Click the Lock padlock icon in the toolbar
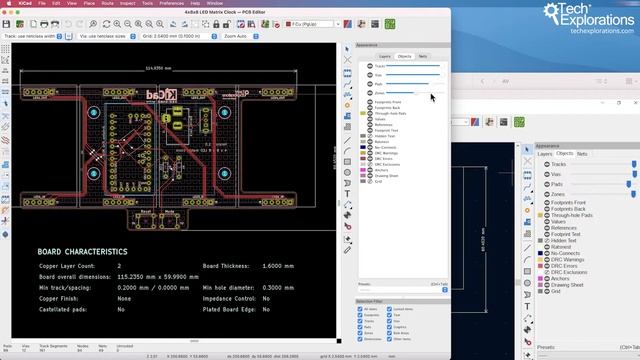The image size is (640, 360). [x=216, y=24]
